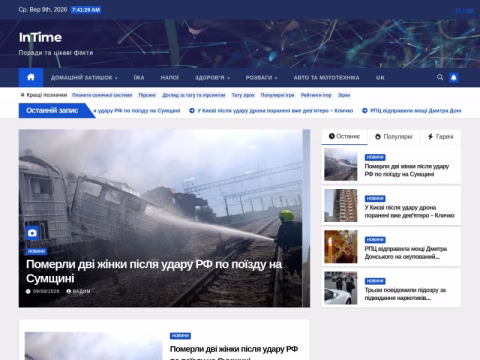Open the Напої menu item

click(170, 78)
